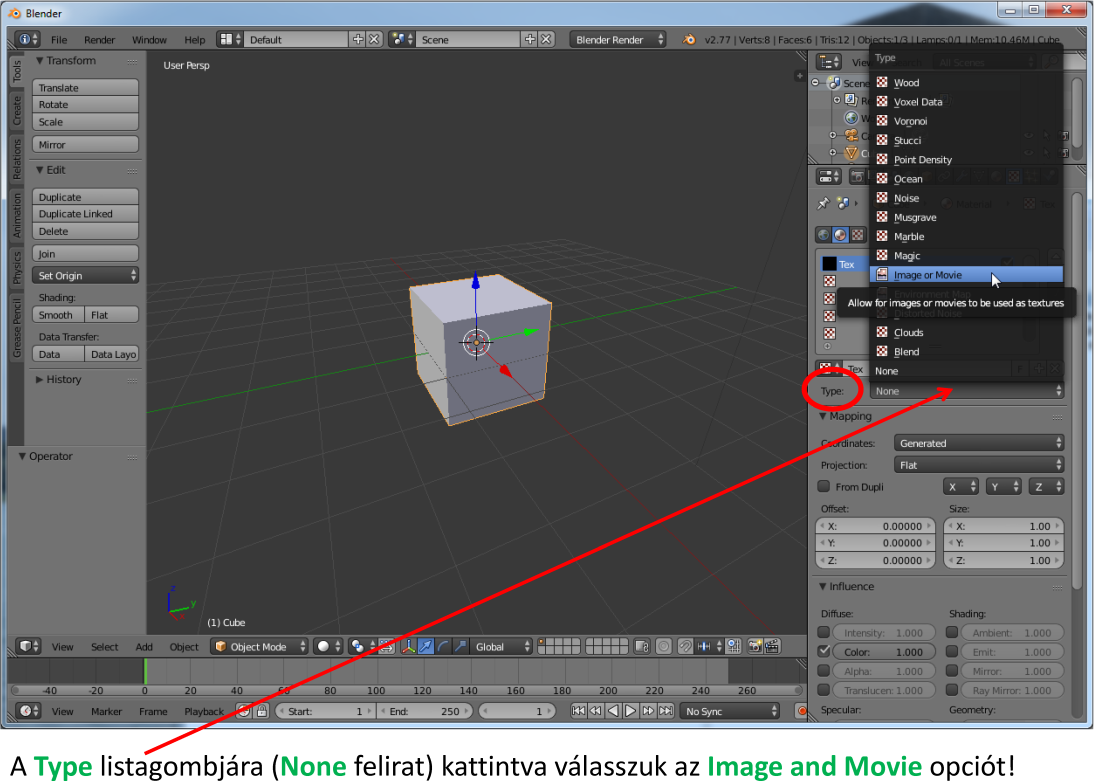Open the Info editor type selector icon
This screenshot has height=782, width=1094.
point(28,39)
